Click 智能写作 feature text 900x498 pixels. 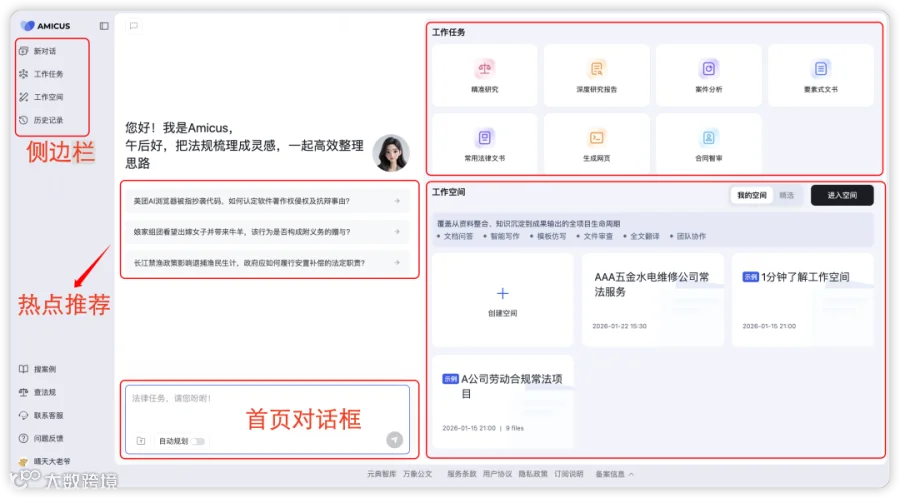coord(505,236)
